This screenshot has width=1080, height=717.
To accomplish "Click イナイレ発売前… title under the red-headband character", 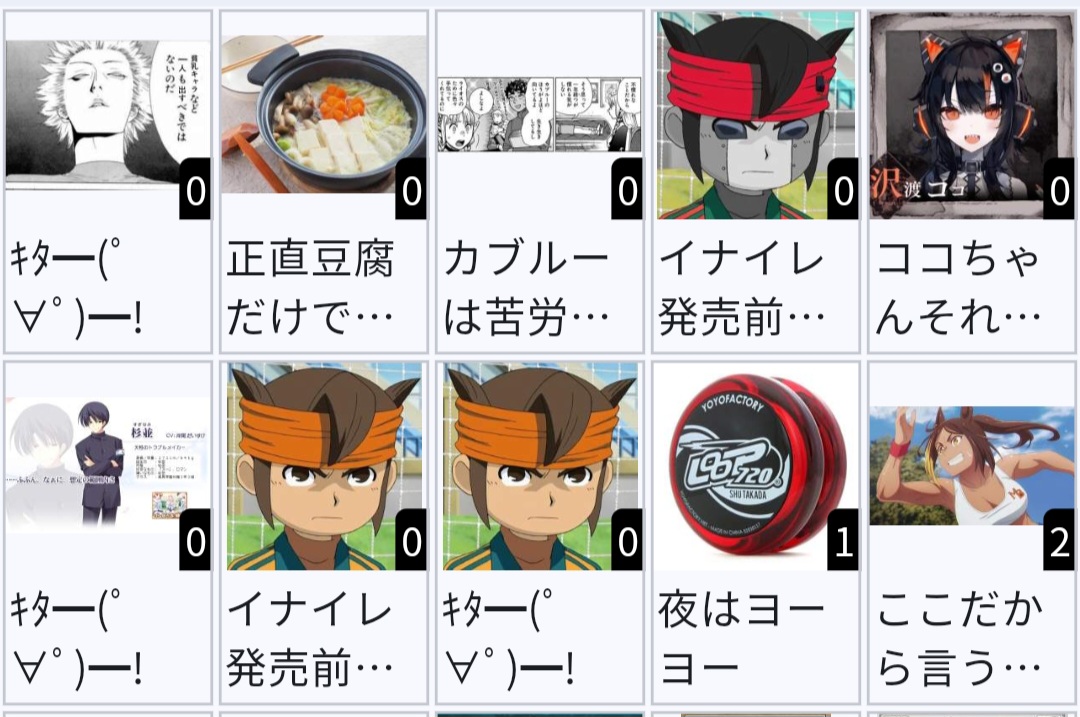I will [742, 288].
